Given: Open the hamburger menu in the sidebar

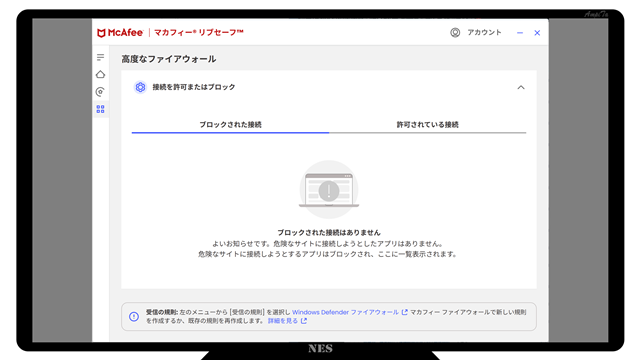Looking at the screenshot, I should (100, 57).
